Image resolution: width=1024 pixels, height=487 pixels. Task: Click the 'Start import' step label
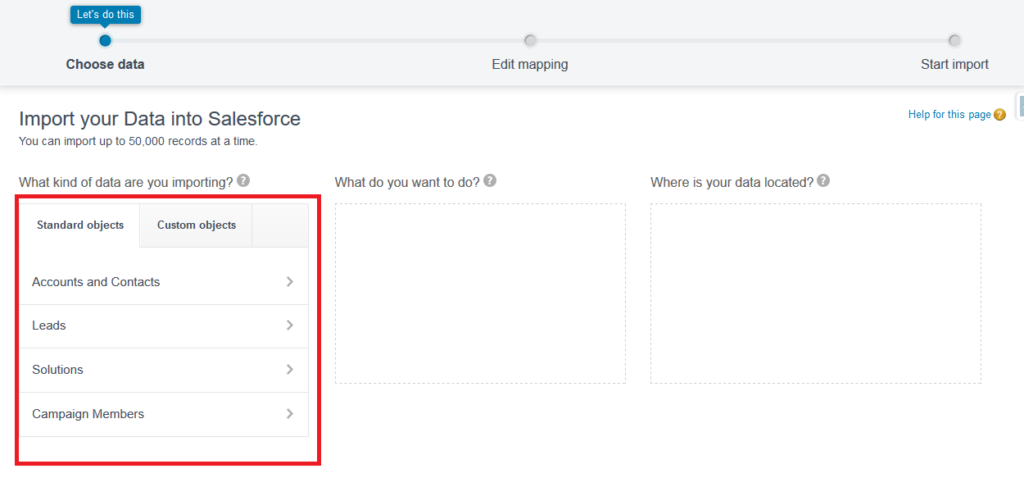coord(955,65)
